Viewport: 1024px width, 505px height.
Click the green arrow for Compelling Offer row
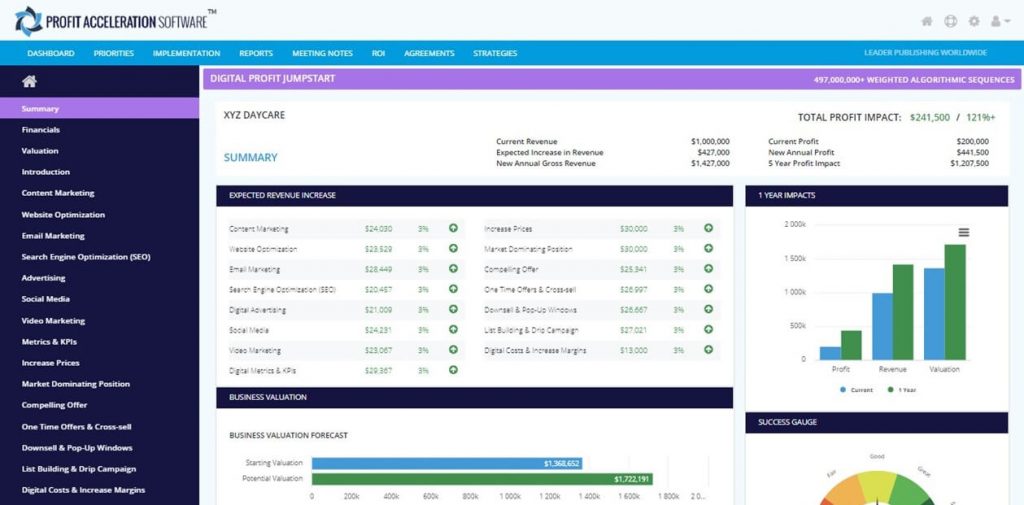point(708,269)
